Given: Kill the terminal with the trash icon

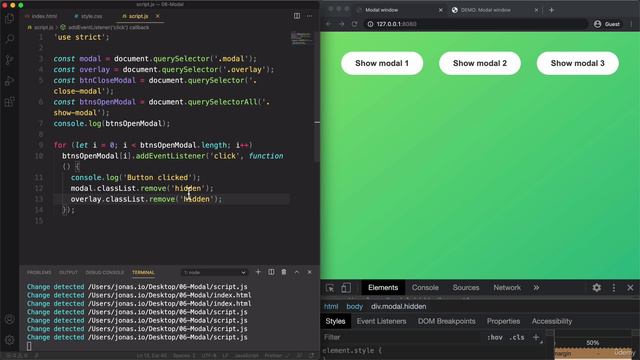Looking at the screenshot, I should 284,272.
